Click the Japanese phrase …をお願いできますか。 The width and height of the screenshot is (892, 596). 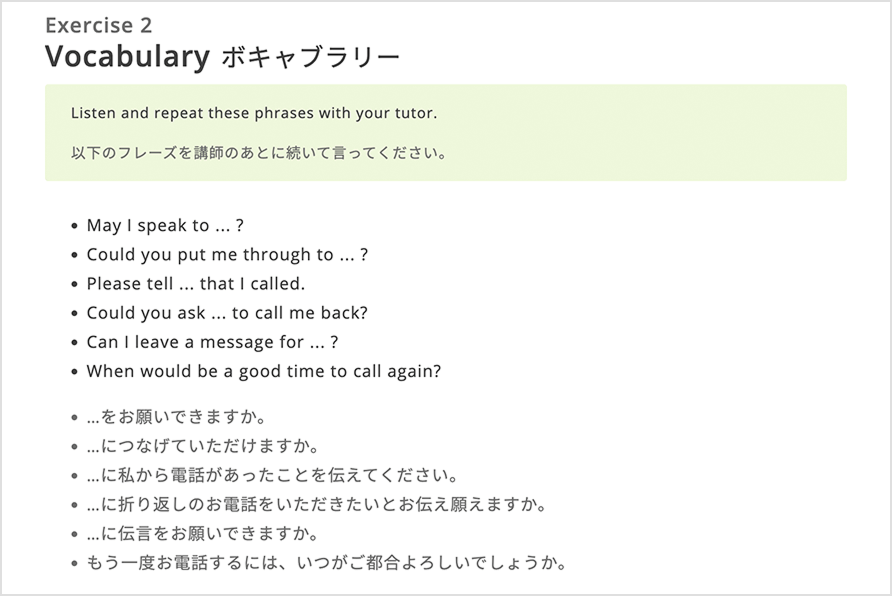point(176,417)
